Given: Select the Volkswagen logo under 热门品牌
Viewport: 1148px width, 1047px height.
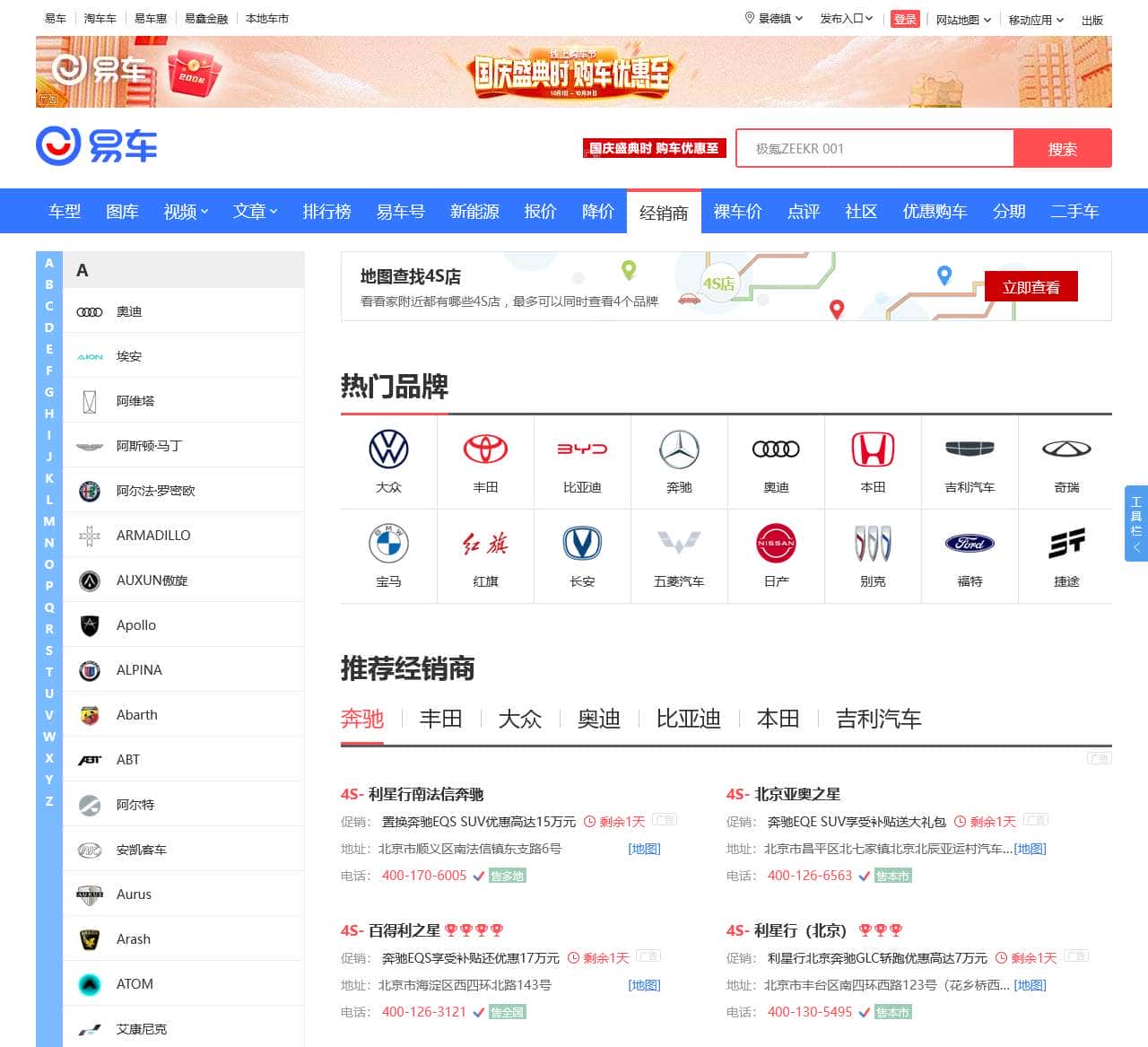Looking at the screenshot, I should pyautogui.click(x=387, y=449).
